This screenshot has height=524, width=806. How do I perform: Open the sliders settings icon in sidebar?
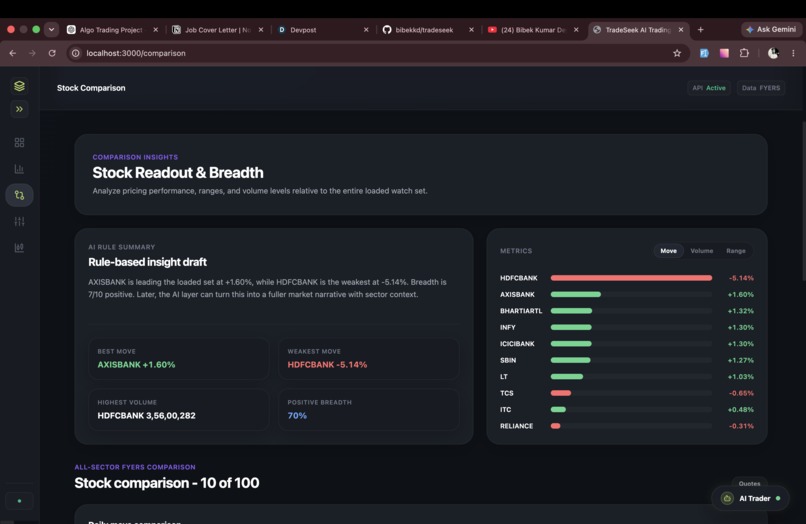click(20, 222)
